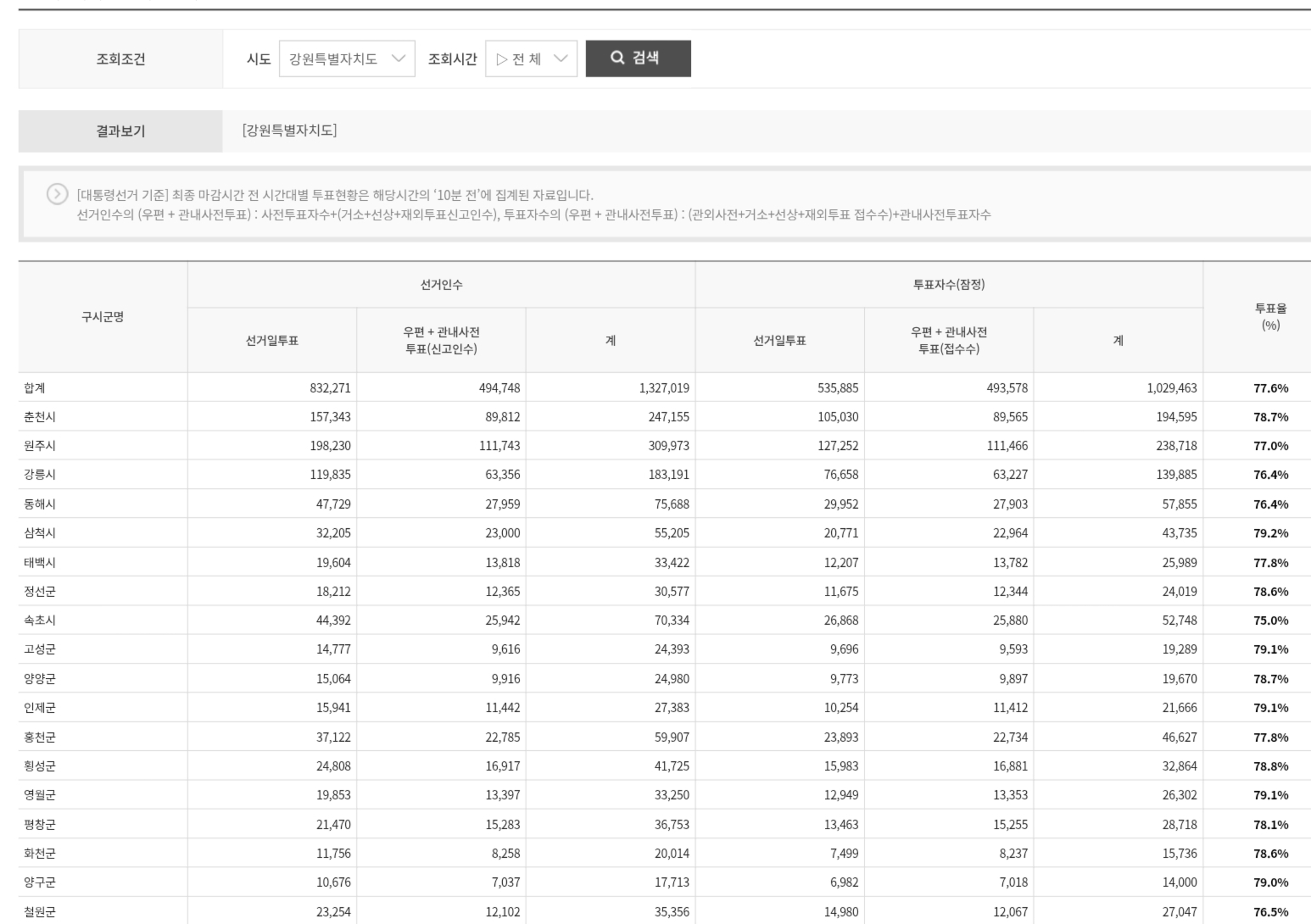Click the total voters value 1,029,463
Image resolution: width=1311 pixels, height=924 pixels.
point(1171,388)
